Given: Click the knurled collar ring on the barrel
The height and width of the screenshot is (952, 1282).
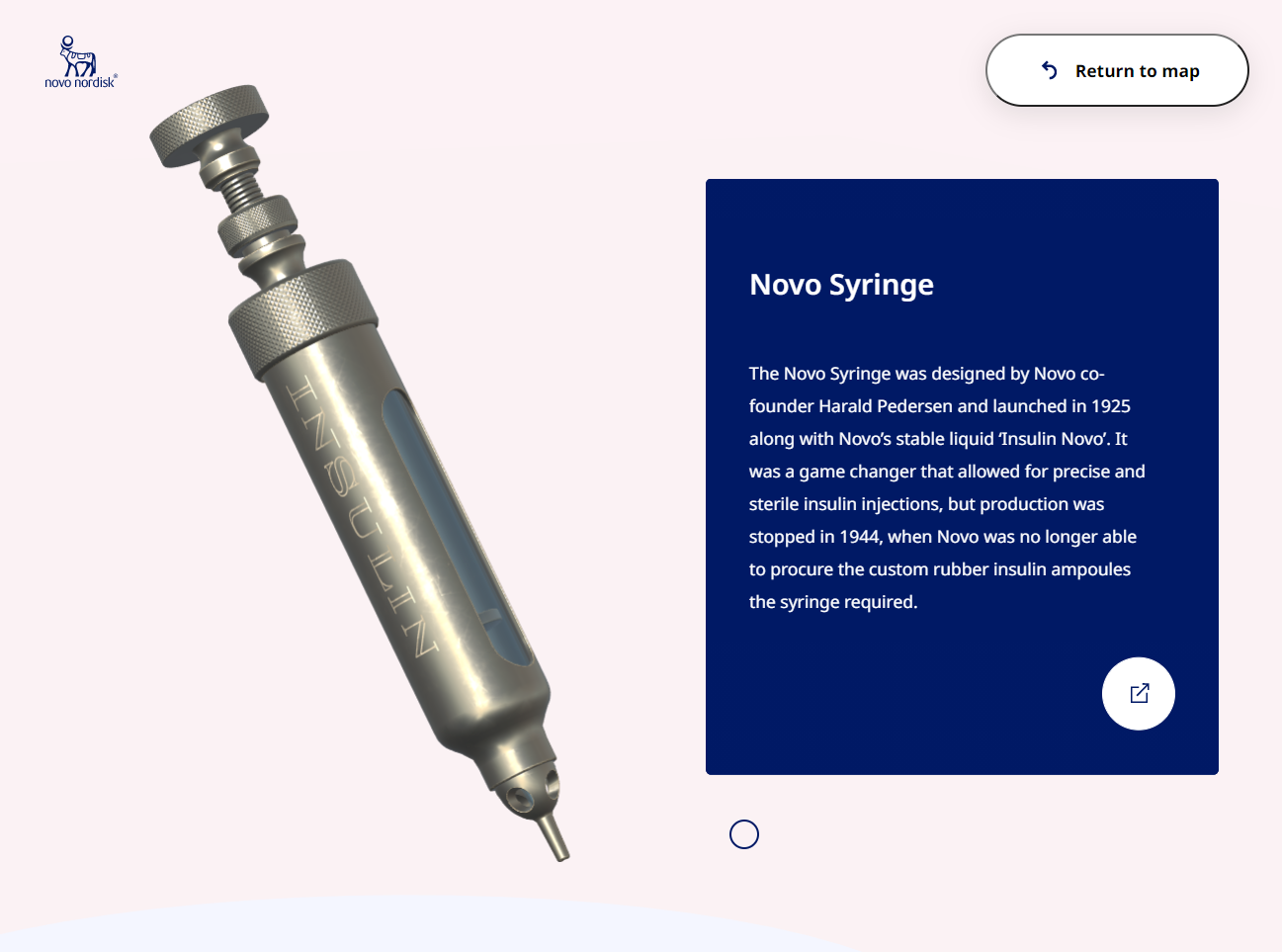Looking at the screenshot, I should click(x=302, y=316).
